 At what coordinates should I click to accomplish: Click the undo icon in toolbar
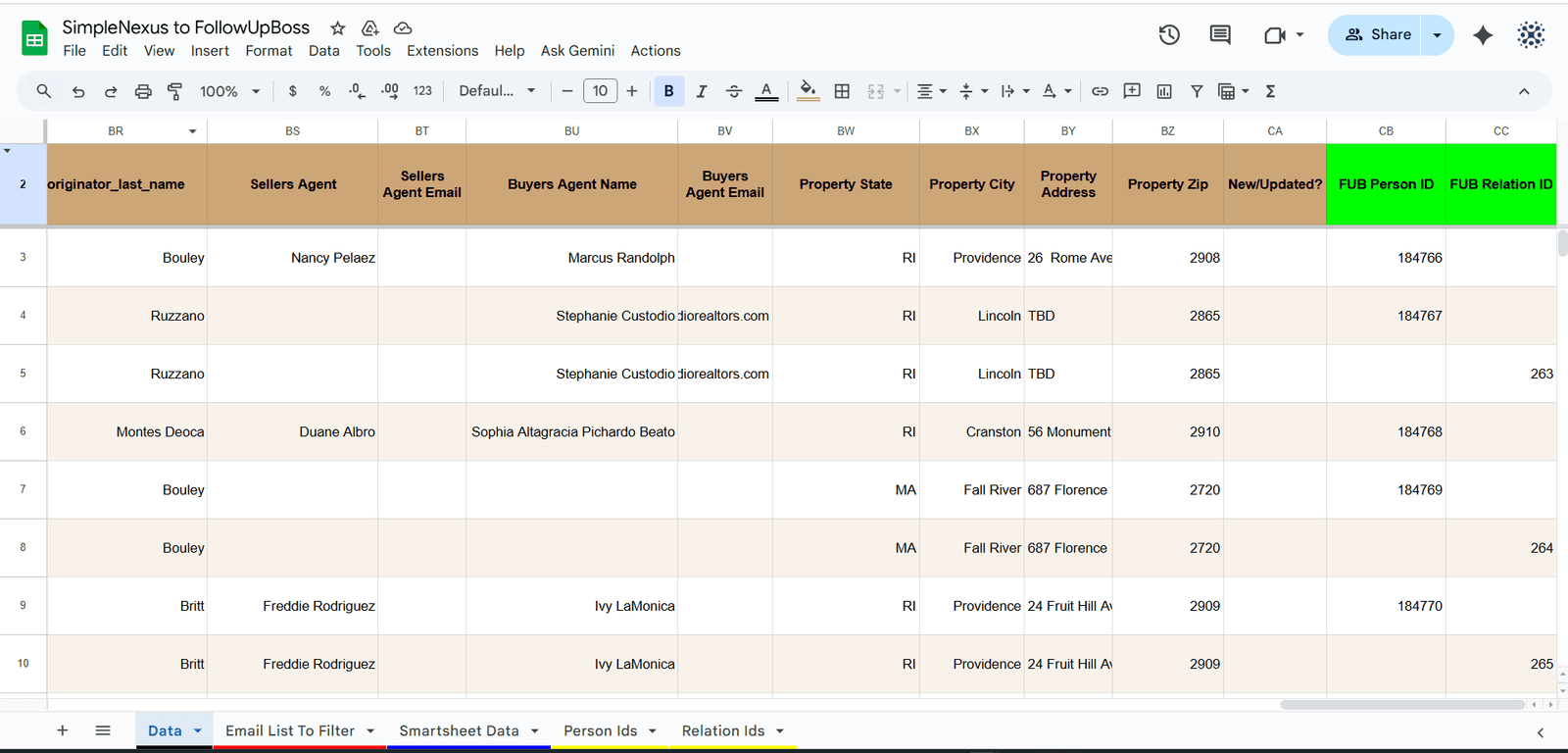click(78, 91)
